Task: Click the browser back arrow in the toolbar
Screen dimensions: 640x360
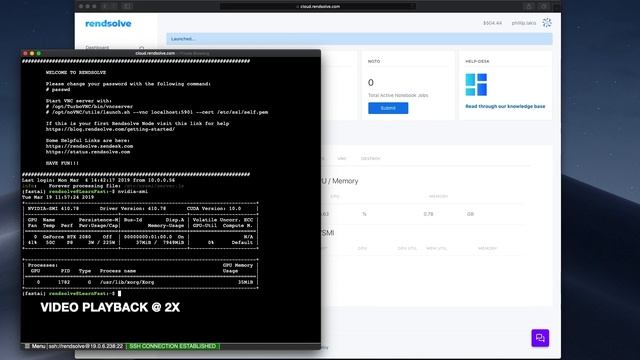Action: tap(105, 7)
